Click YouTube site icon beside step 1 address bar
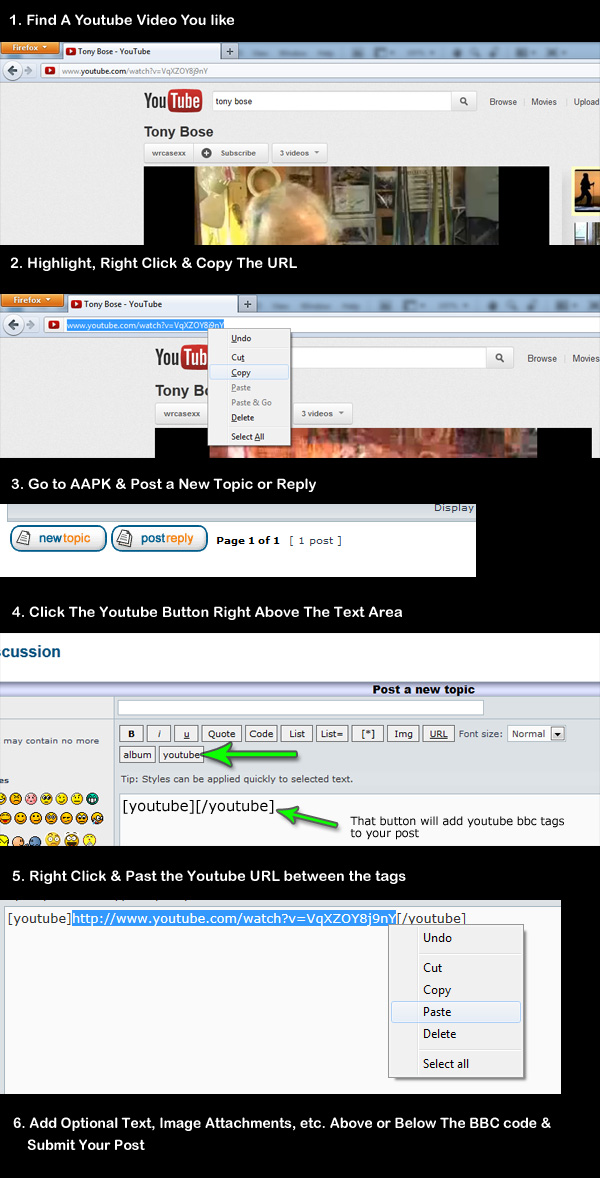600x1178 pixels. click(50, 71)
